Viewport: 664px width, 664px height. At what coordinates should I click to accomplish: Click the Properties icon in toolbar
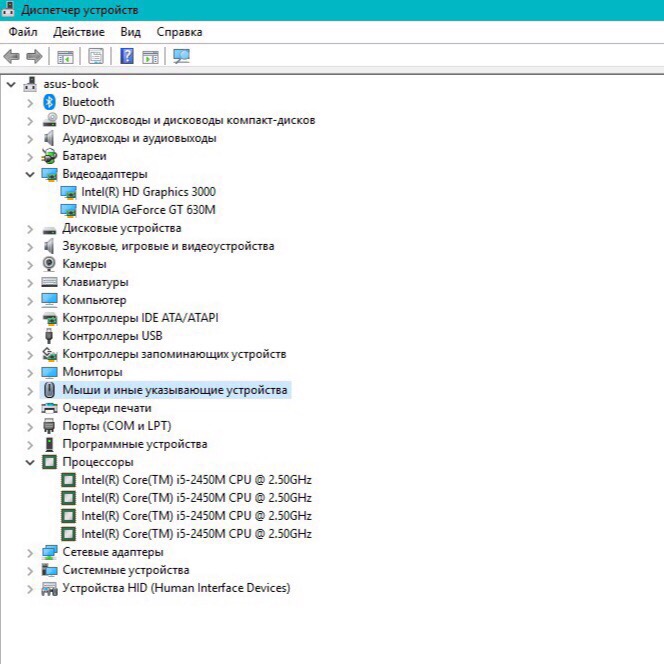pos(96,56)
